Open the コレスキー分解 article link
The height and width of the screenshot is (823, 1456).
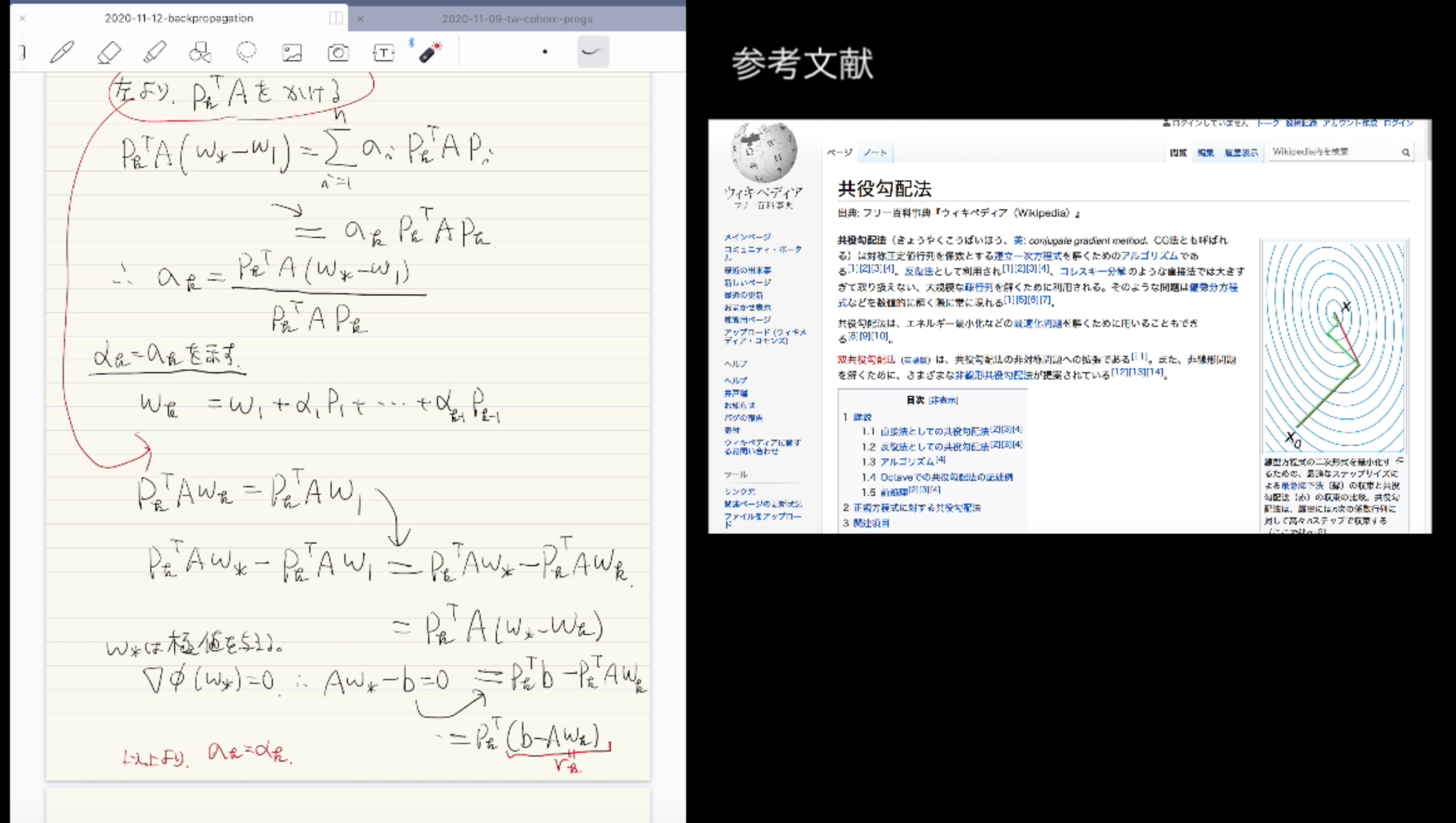pyautogui.click(x=1092, y=271)
